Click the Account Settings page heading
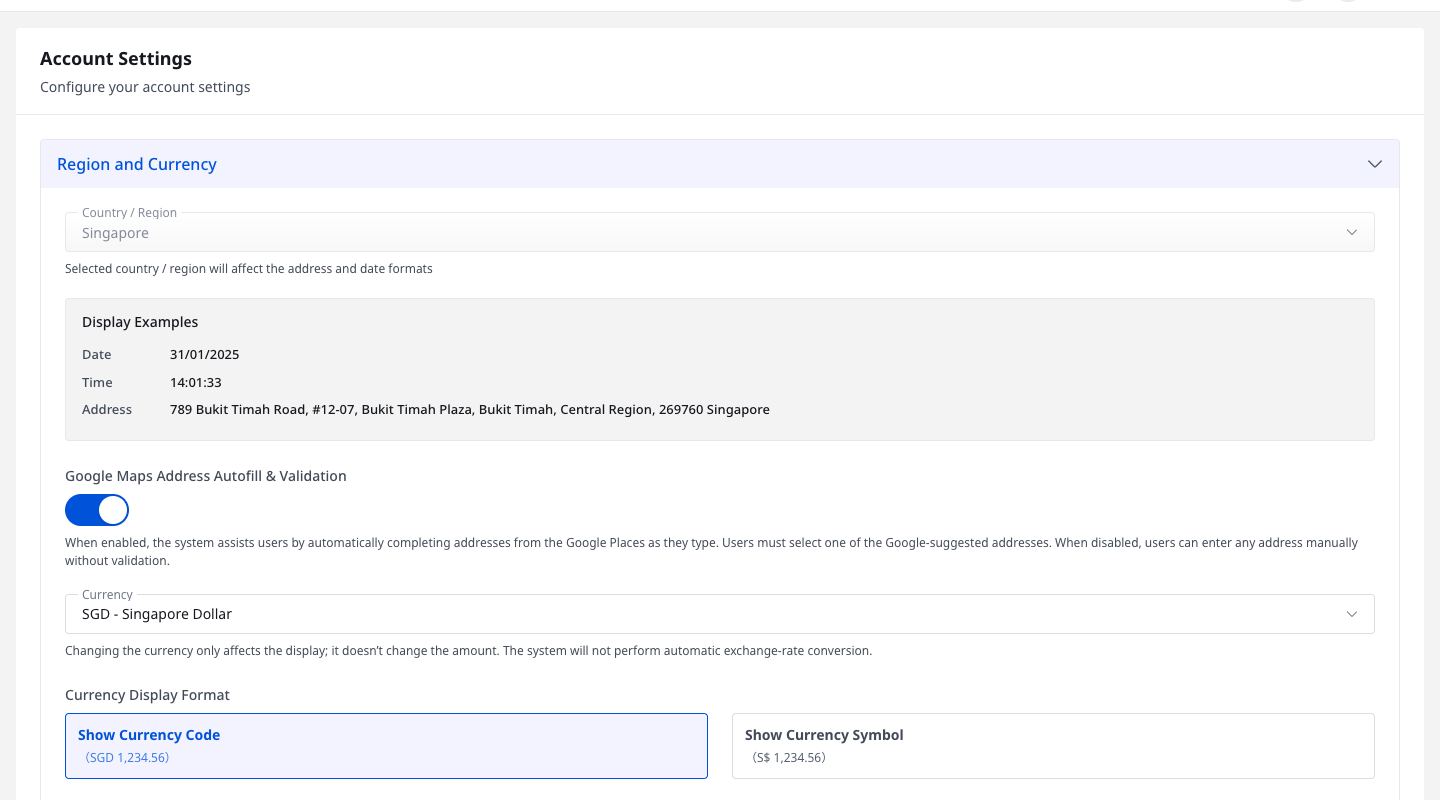 [x=116, y=59]
